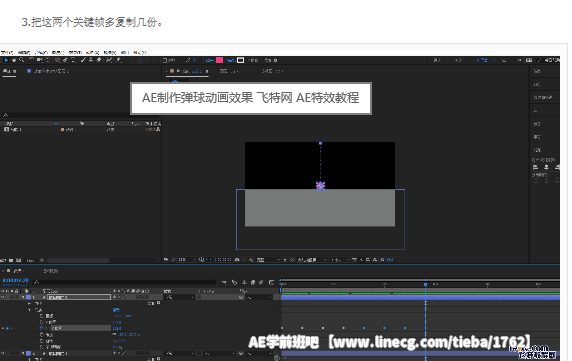Open the Layer menu
The width and height of the screenshot is (572, 361).
point(58,53)
